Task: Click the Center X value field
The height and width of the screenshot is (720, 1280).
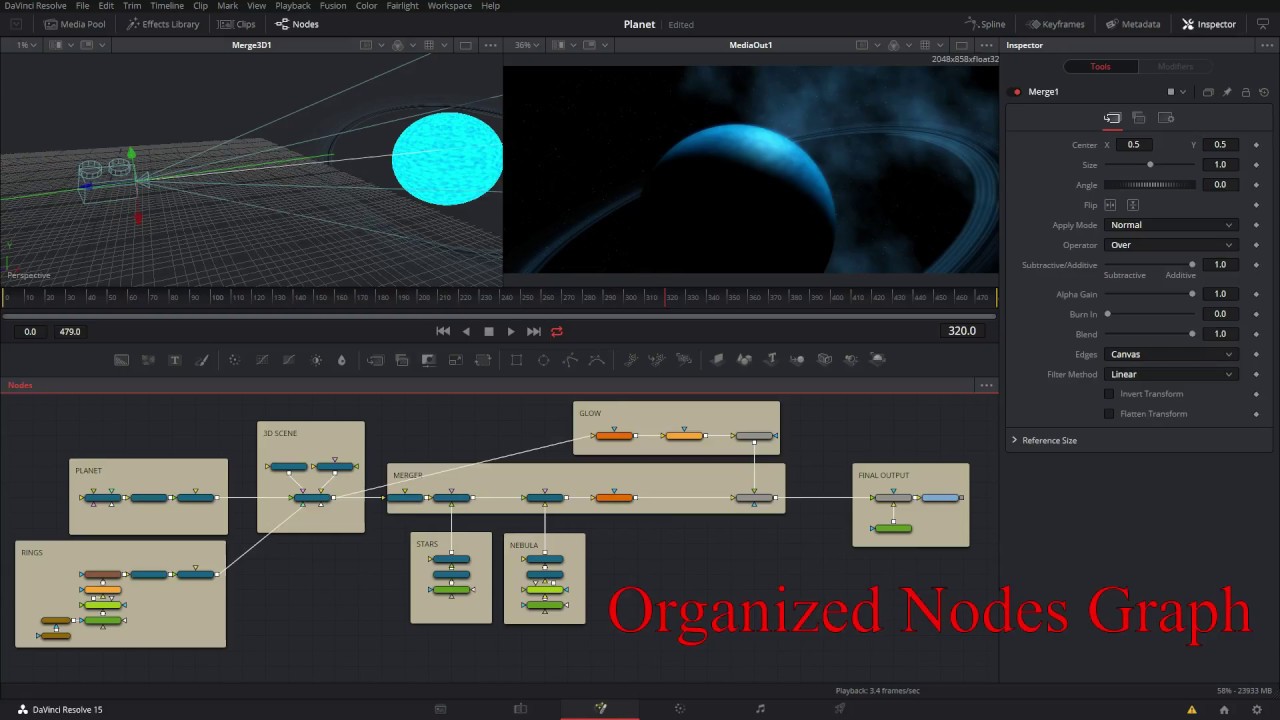Action: click(1133, 145)
